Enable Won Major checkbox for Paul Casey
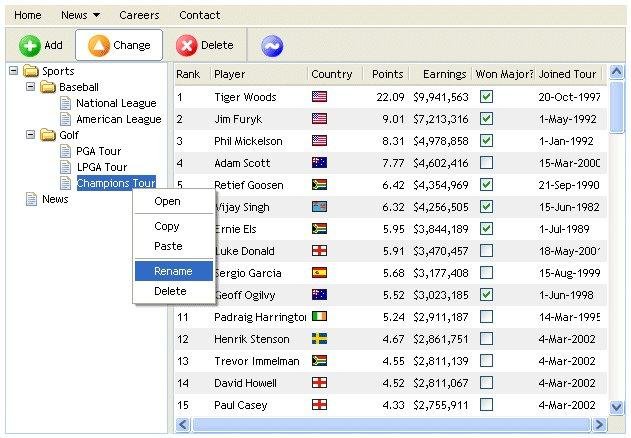 [x=486, y=404]
